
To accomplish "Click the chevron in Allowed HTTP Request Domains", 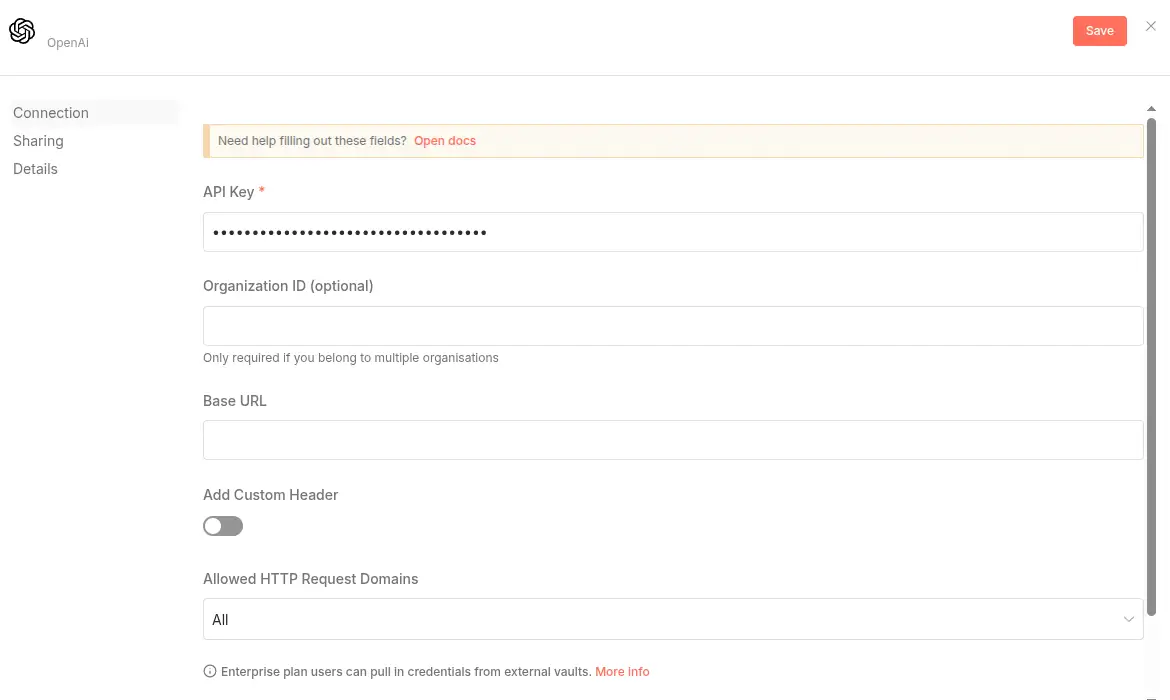I will (x=1129, y=620).
